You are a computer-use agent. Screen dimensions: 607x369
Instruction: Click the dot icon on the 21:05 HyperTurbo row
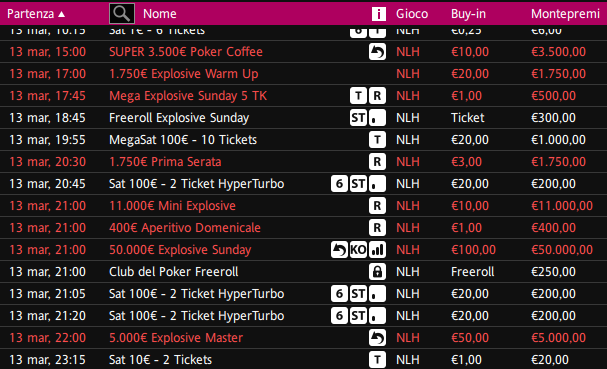pyautogui.click(x=377, y=294)
